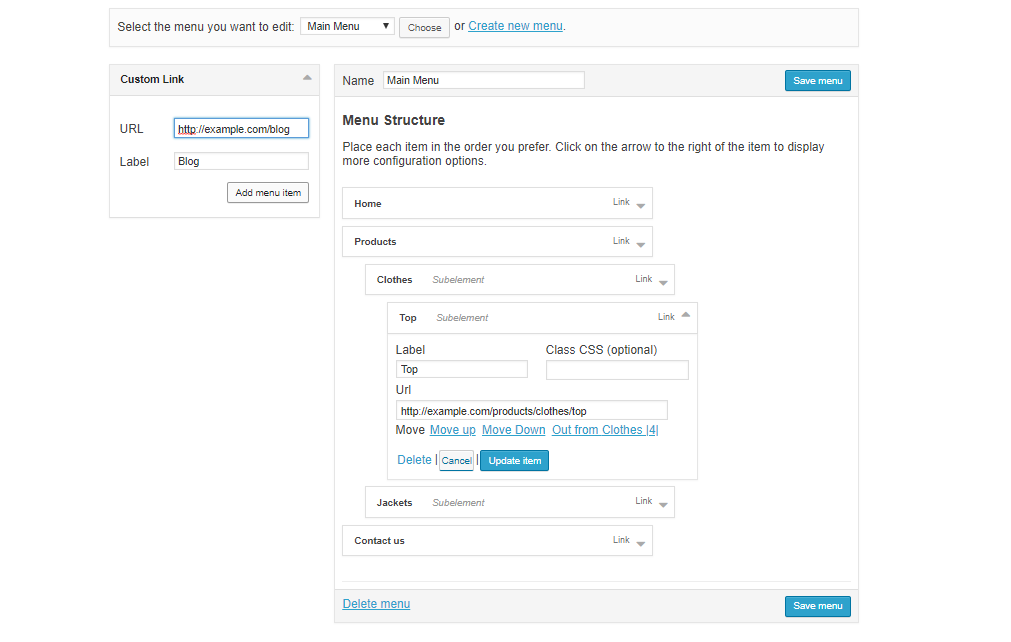Open the menu selection dropdown
The width and height of the screenshot is (1011, 642).
coord(347,26)
